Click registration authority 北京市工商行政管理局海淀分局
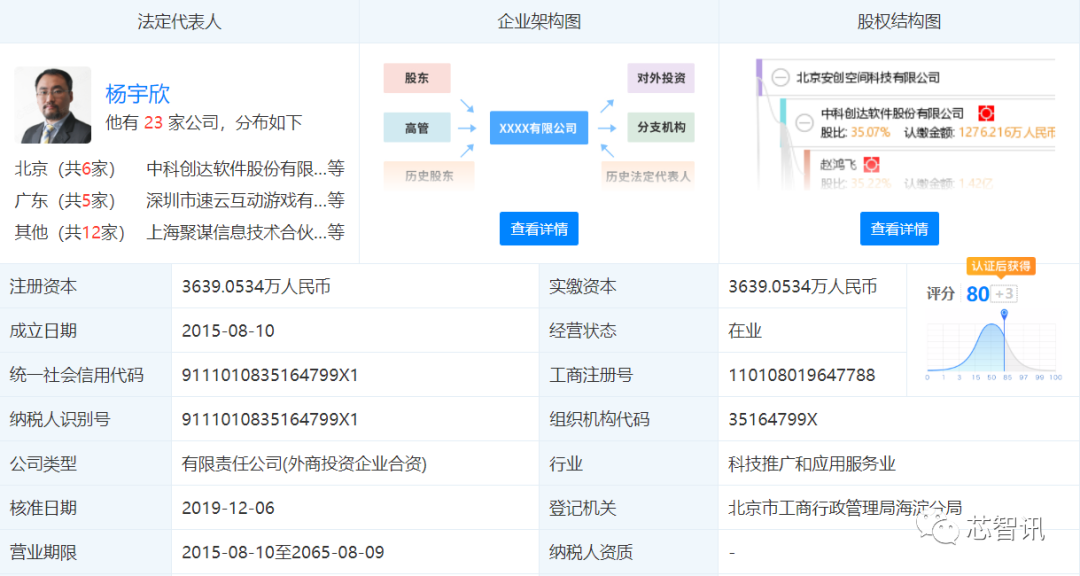 coord(844,508)
